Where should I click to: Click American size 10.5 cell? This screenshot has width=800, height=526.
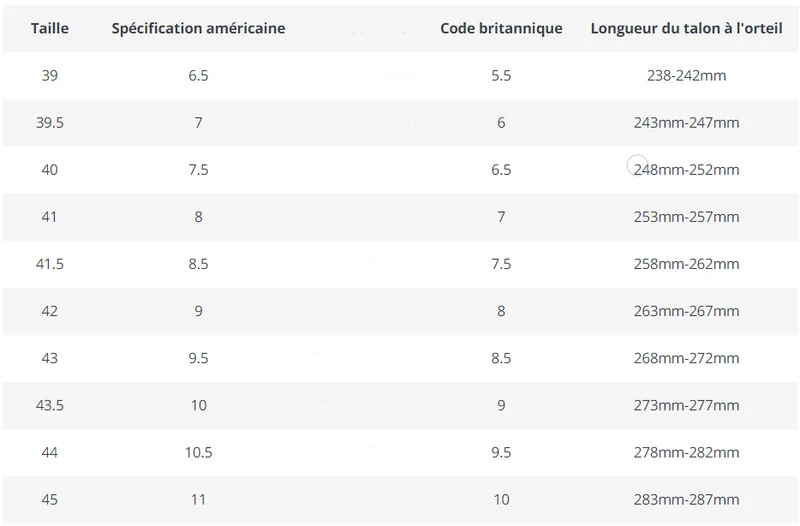click(x=198, y=452)
